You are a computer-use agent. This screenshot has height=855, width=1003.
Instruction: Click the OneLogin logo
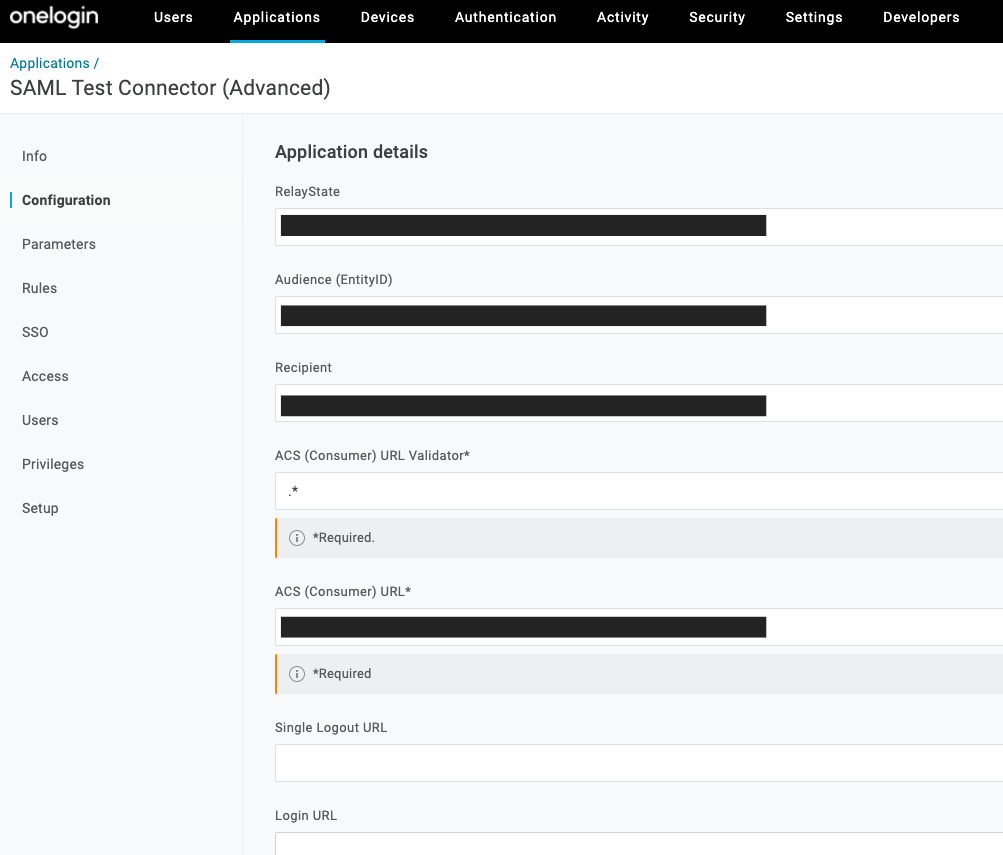[54, 17]
